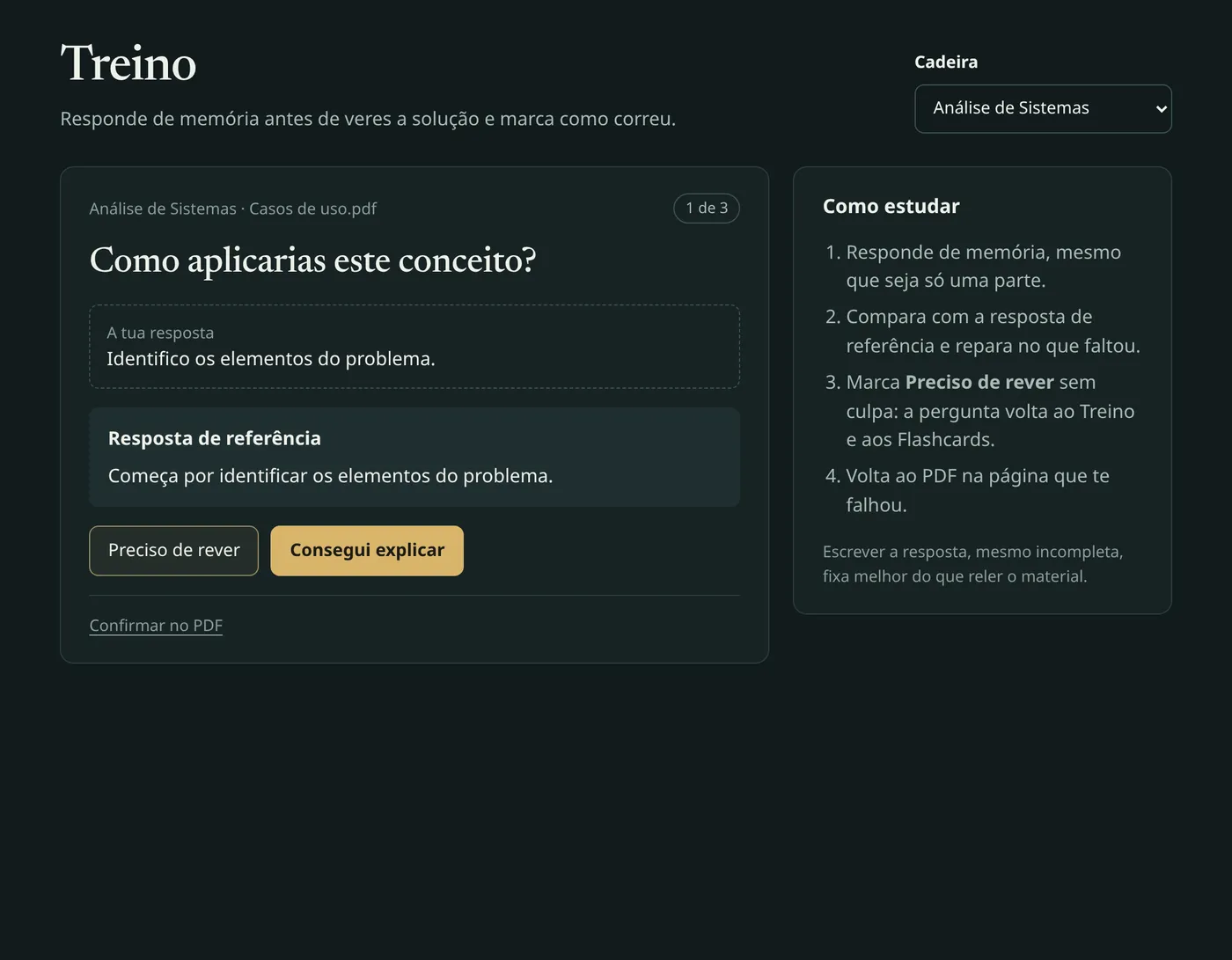Click the Resposta de referência heading

215,438
